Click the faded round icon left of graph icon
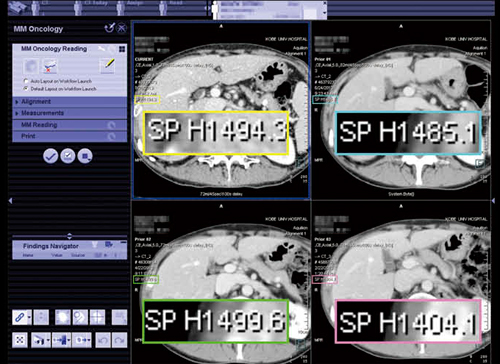500x364 pixels. click(31, 66)
